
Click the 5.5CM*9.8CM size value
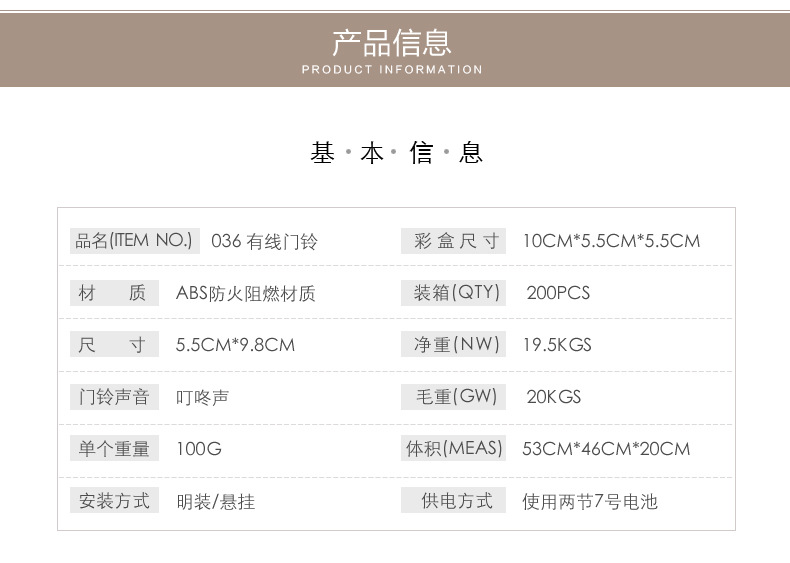(235, 345)
